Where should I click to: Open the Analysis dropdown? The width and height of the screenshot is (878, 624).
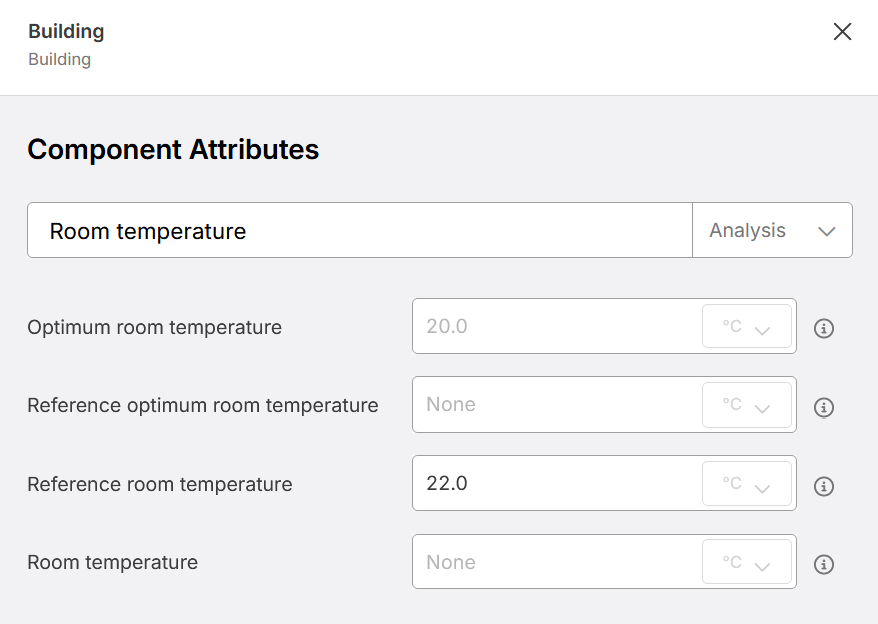pos(772,230)
